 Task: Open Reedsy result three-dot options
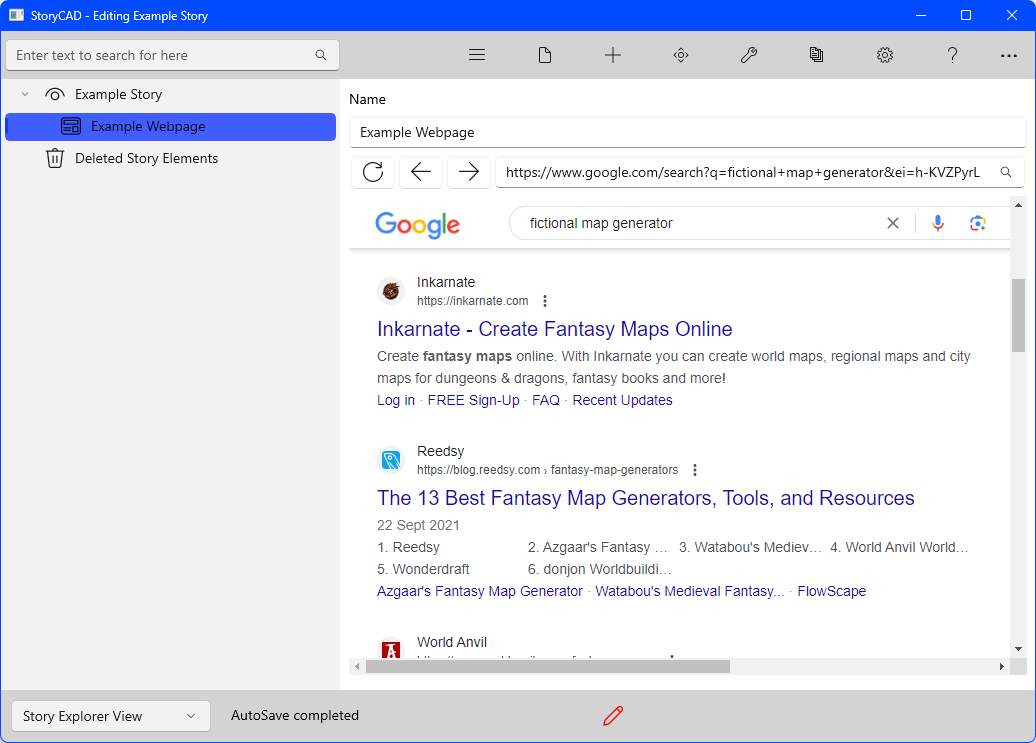tap(694, 470)
